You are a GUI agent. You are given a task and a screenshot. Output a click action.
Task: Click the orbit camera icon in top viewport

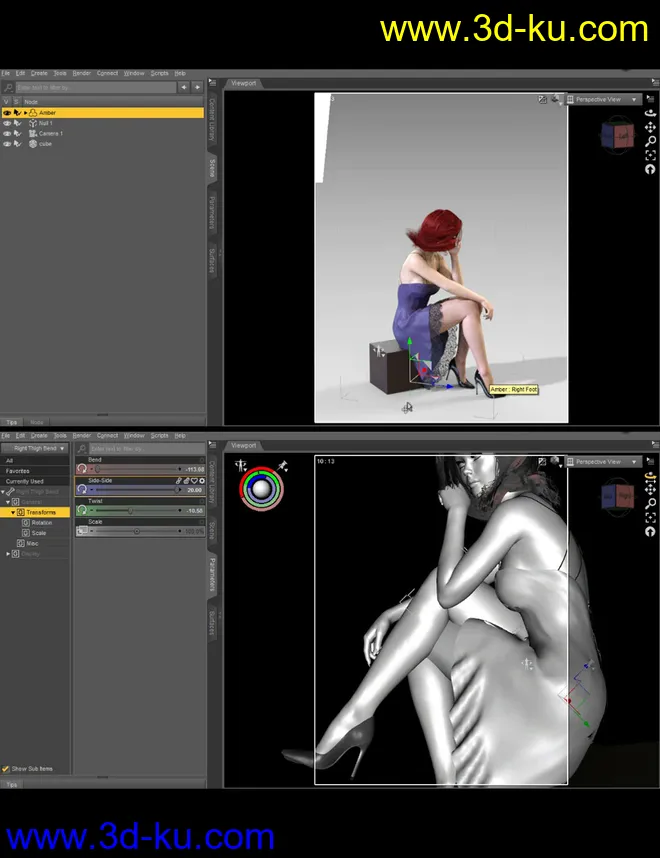651,115
